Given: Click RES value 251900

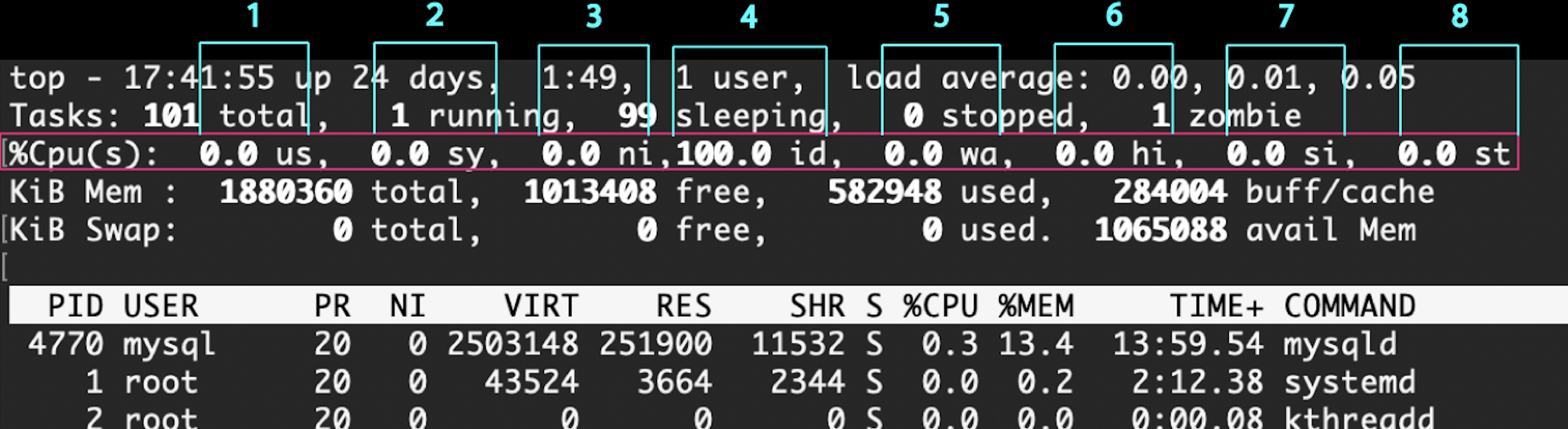Looking at the screenshot, I should 656,344.
